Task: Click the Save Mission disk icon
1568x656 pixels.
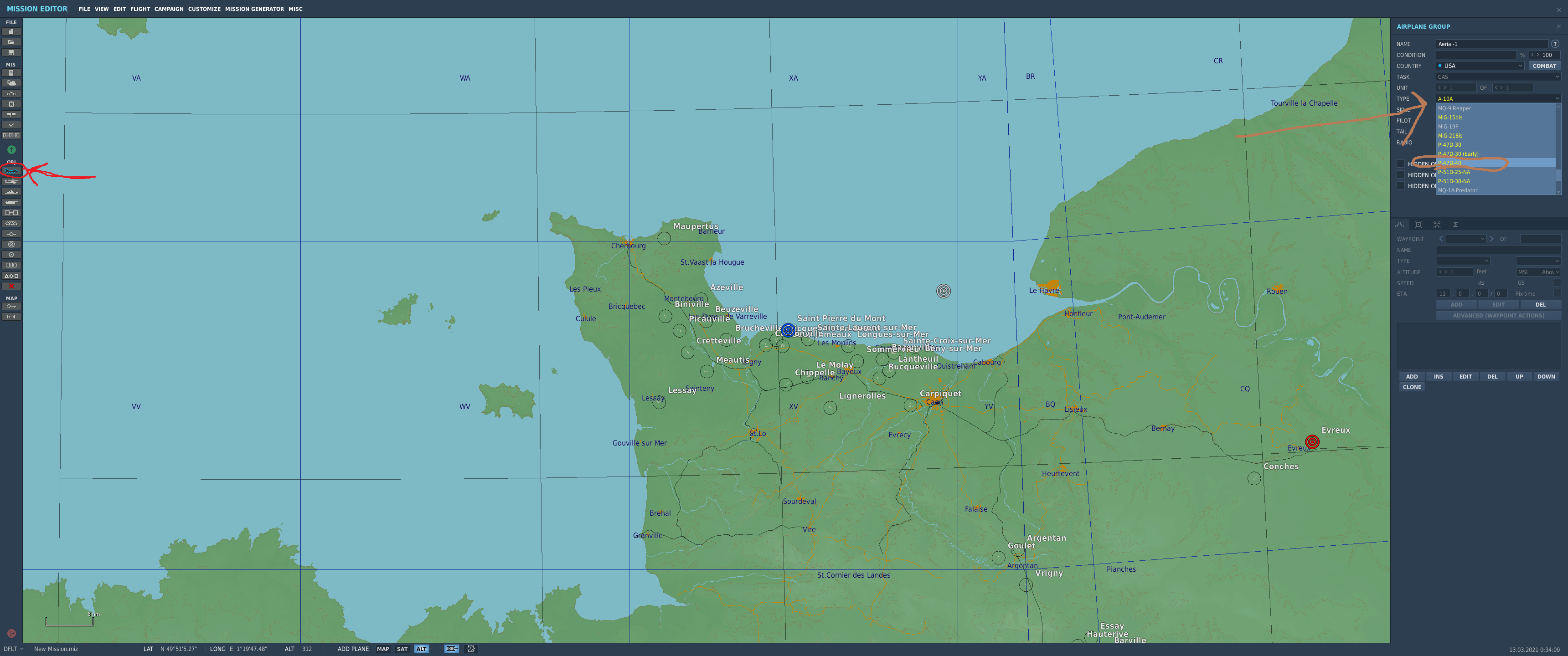Action: click(x=11, y=52)
